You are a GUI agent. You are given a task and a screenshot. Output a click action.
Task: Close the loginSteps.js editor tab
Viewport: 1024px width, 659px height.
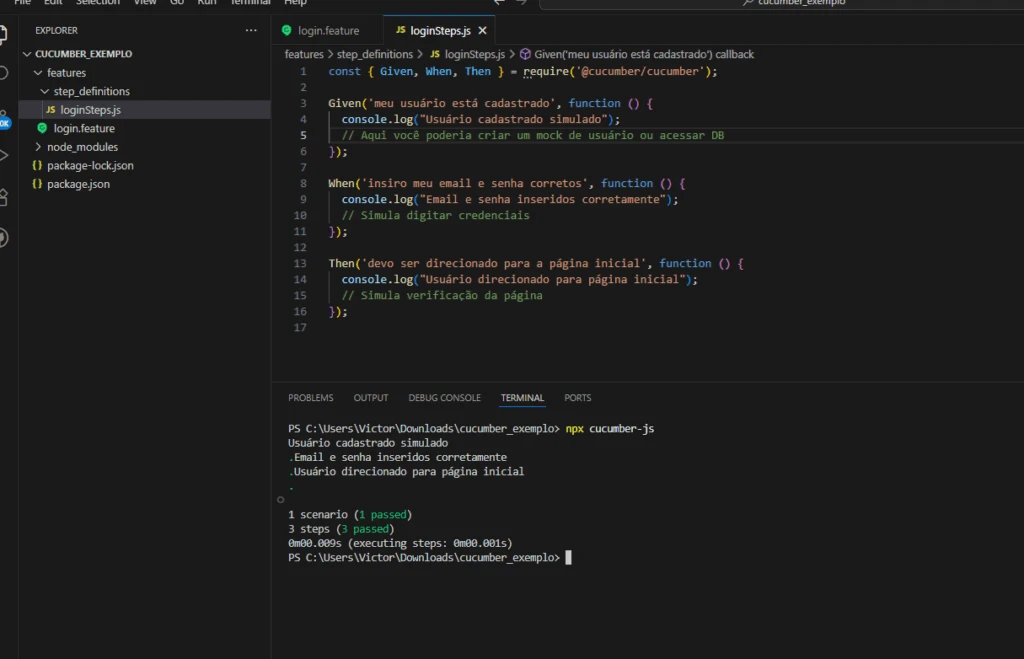(482, 31)
